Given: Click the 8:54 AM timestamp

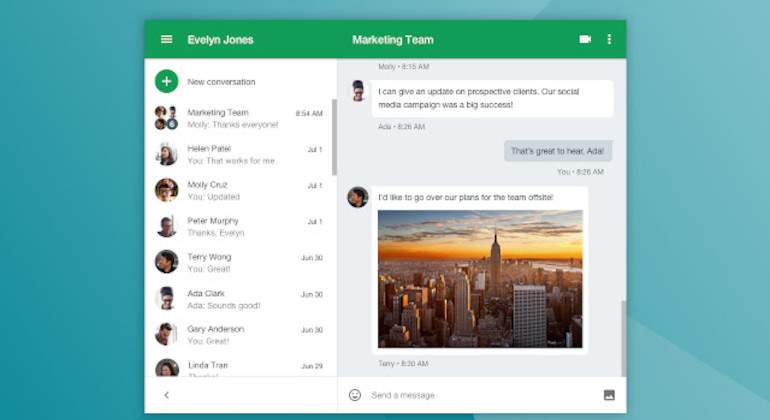Looking at the screenshot, I should click(309, 113).
